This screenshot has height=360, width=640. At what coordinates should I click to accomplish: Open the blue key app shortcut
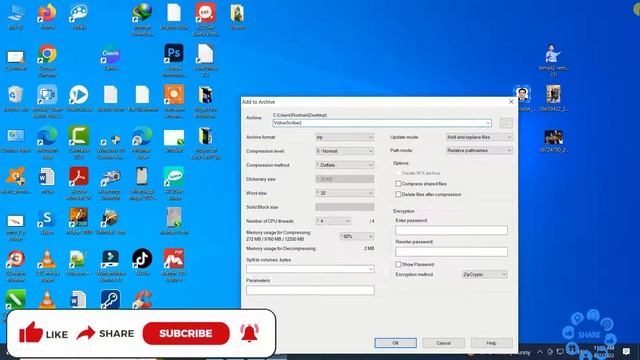tap(111, 299)
